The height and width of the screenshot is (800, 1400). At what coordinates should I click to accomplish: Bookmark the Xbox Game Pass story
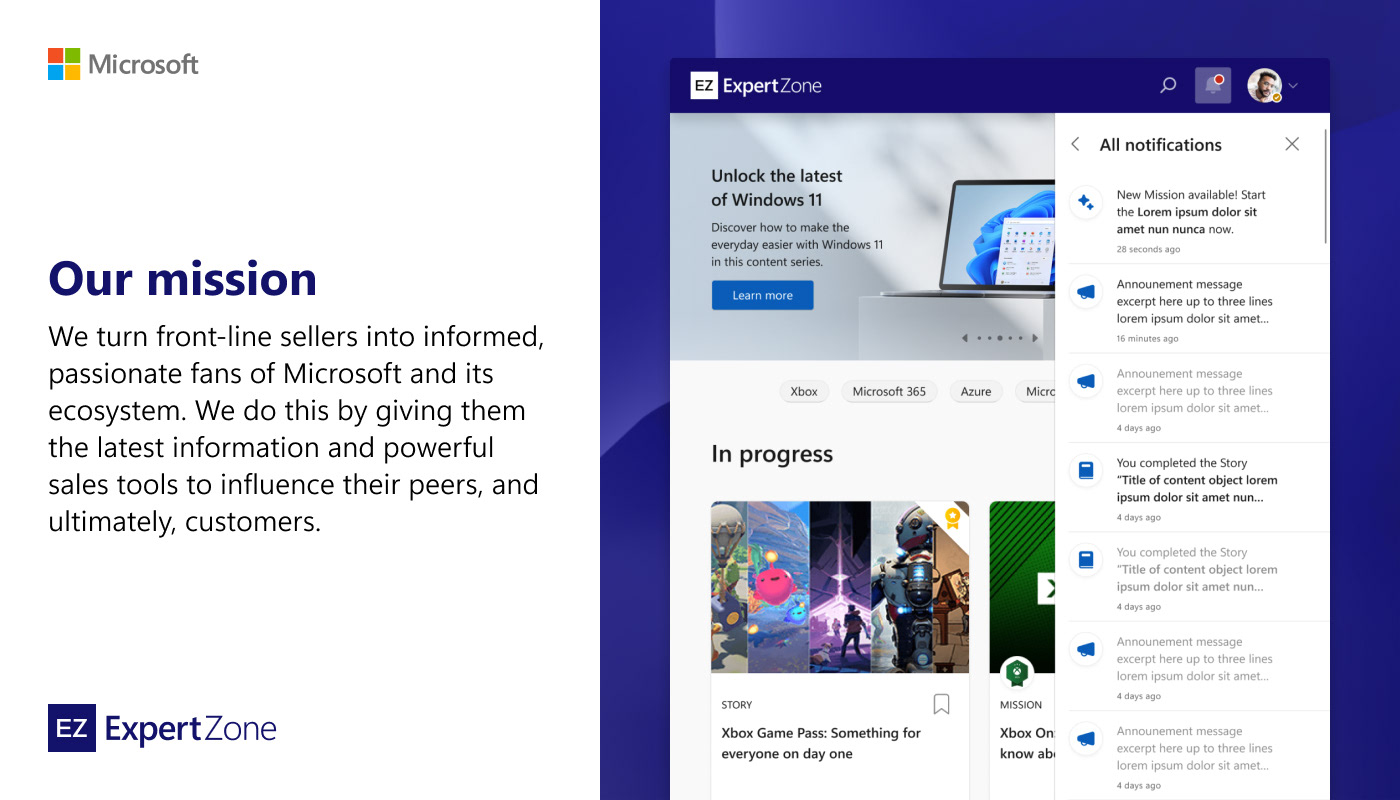(x=941, y=704)
